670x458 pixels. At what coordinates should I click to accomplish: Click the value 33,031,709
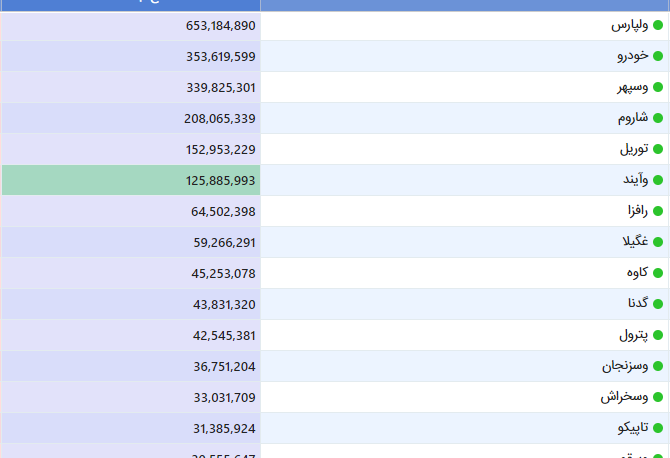pos(224,398)
